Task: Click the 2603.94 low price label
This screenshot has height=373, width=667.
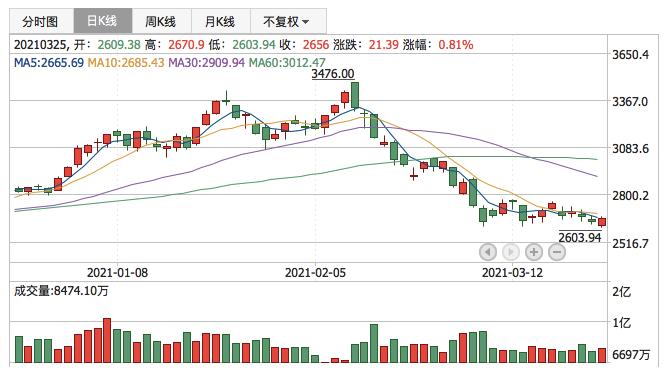Action: 580,237
